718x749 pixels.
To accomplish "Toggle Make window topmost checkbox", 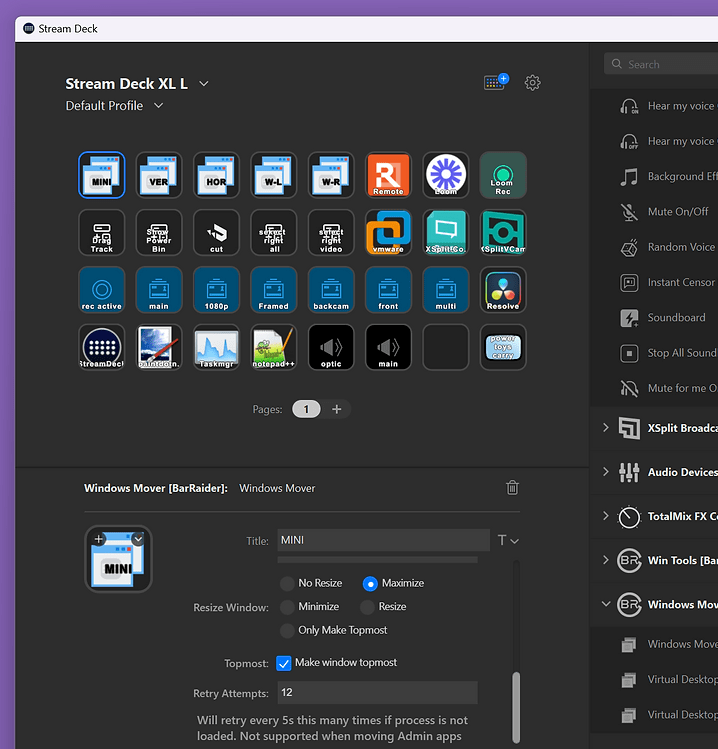I will point(284,663).
